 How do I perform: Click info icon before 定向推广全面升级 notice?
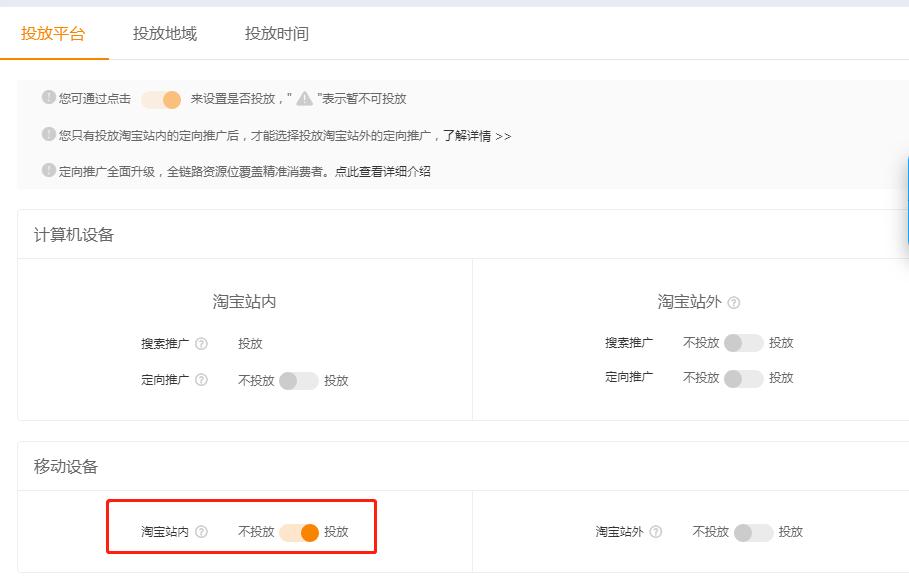click(49, 171)
